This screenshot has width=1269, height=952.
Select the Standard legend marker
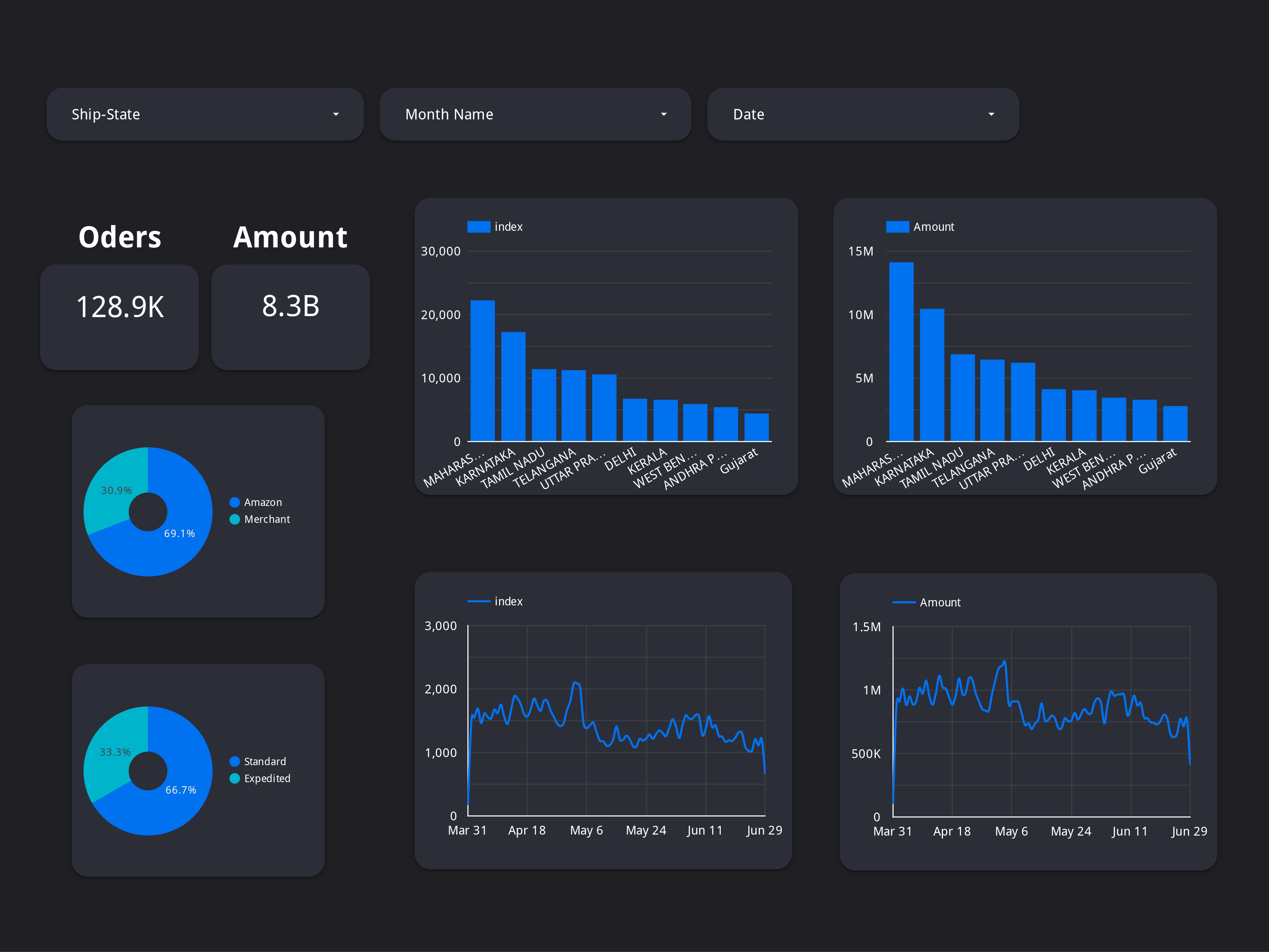(235, 761)
